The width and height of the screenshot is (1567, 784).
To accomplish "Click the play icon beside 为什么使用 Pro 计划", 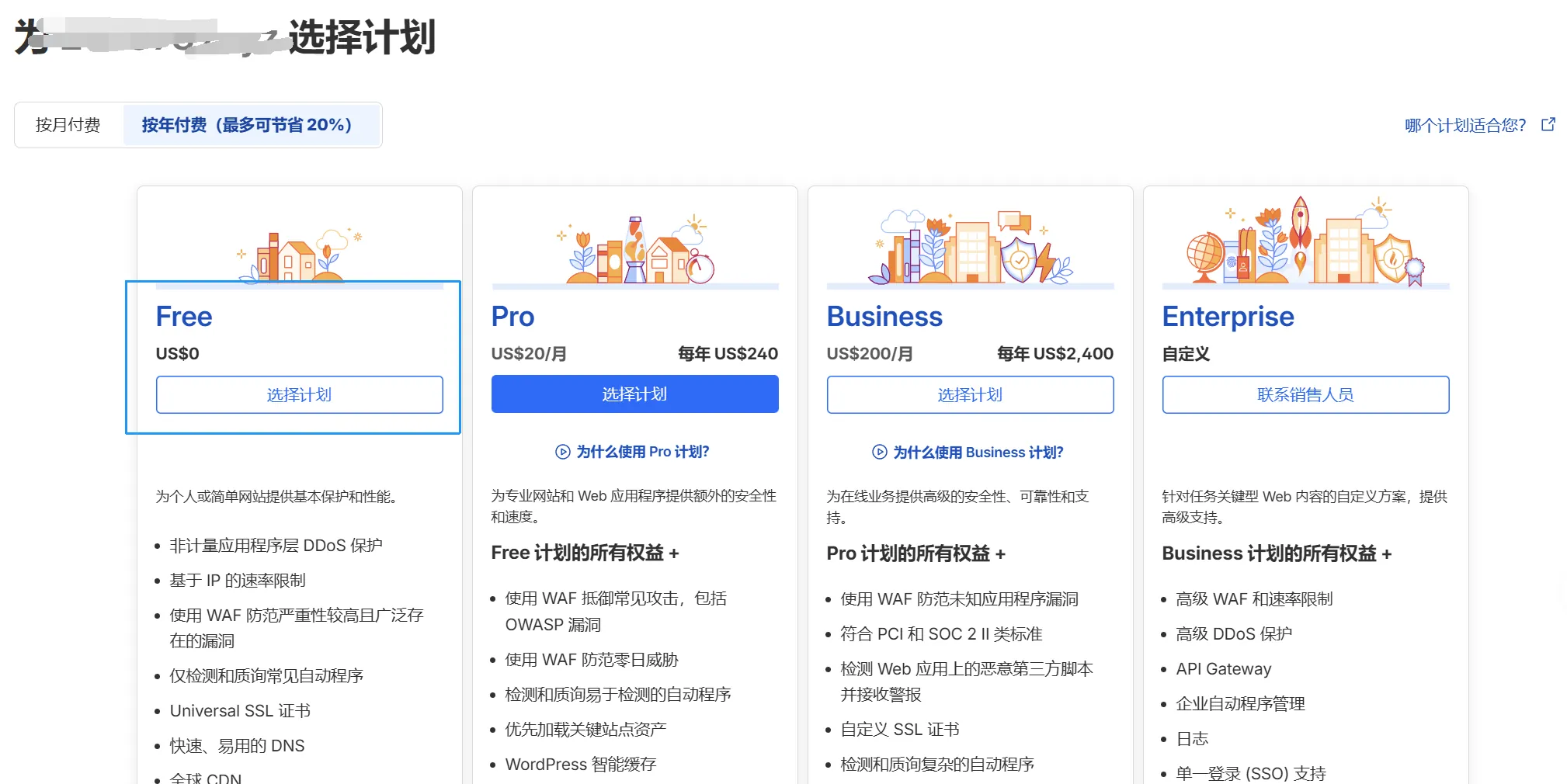I will [x=563, y=452].
